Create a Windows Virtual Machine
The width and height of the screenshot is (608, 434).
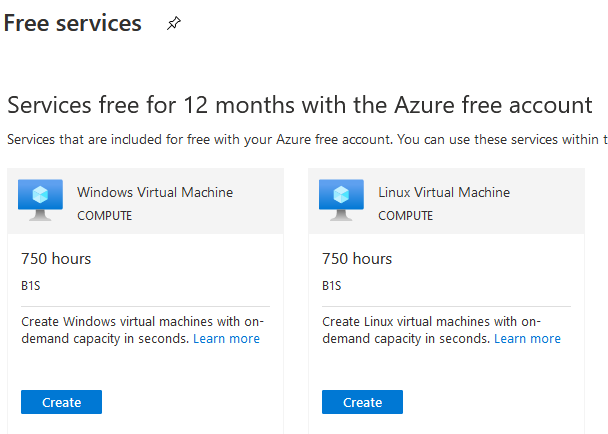61,402
